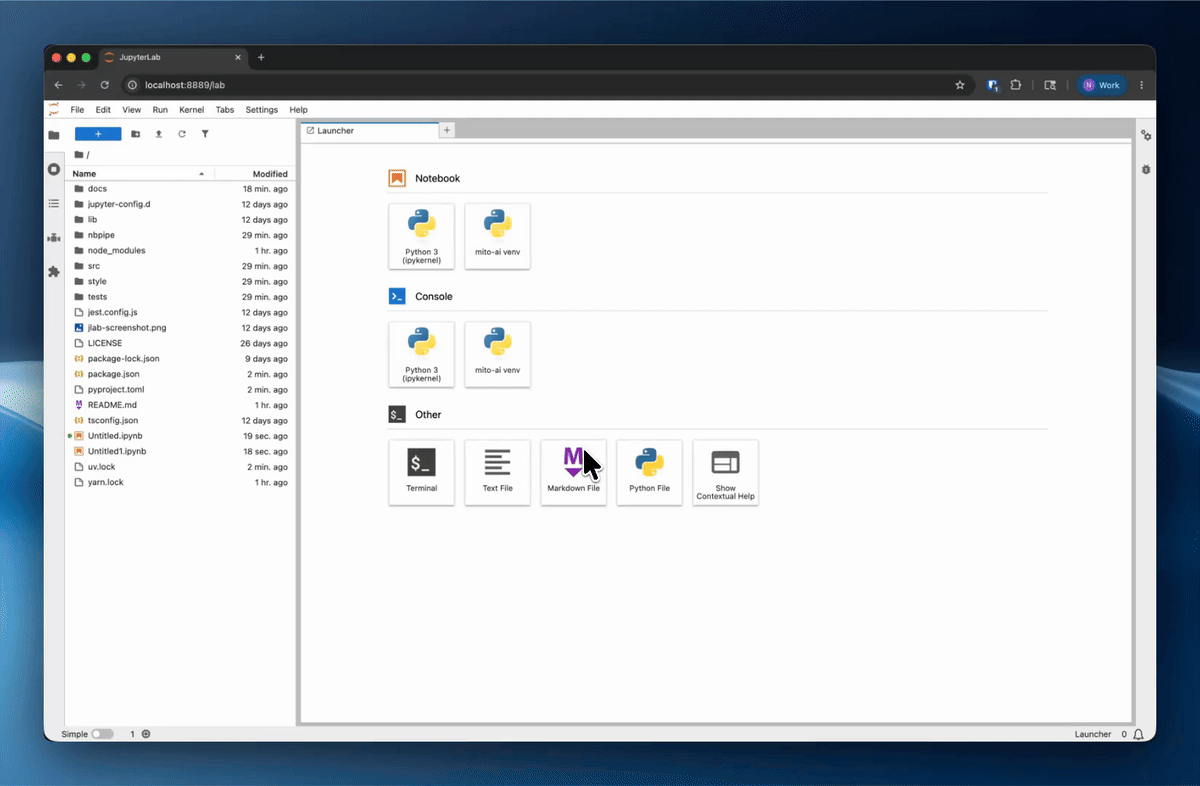Open the Run menu

click(x=160, y=110)
